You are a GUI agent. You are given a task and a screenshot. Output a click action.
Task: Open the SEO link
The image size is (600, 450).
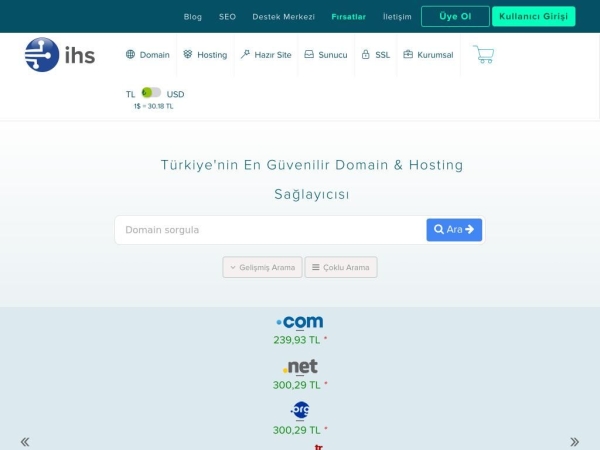click(227, 17)
